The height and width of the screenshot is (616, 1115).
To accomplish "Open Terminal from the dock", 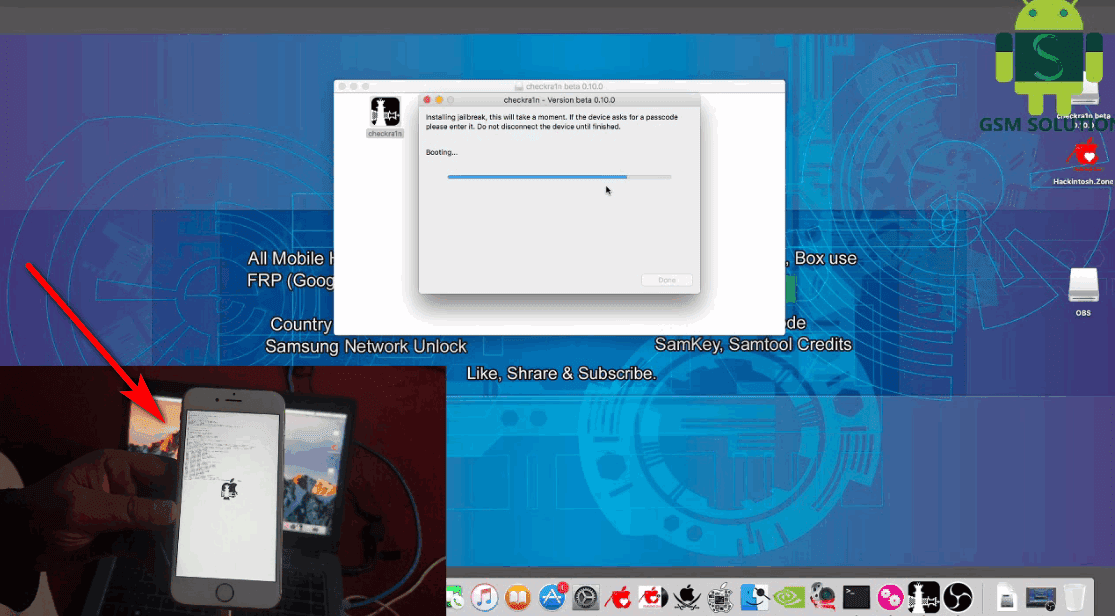I will pyautogui.click(x=856, y=598).
